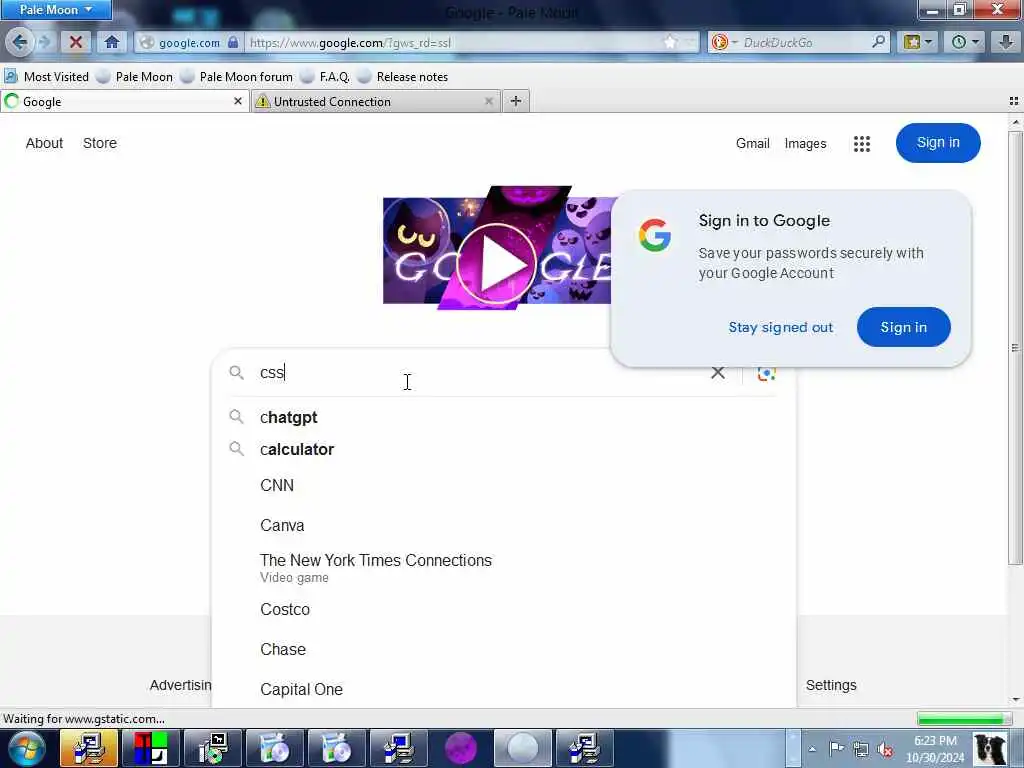Viewport: 1024px width, 768px height.
Task: Open the Pale Moon forum bookmark
Action: (x=237, y=76)
